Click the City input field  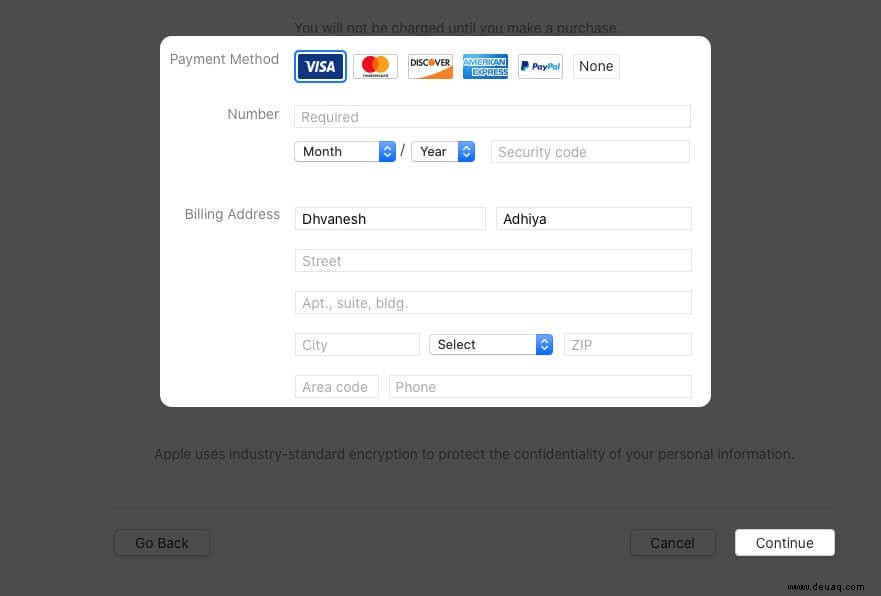(x=357, y=344)
